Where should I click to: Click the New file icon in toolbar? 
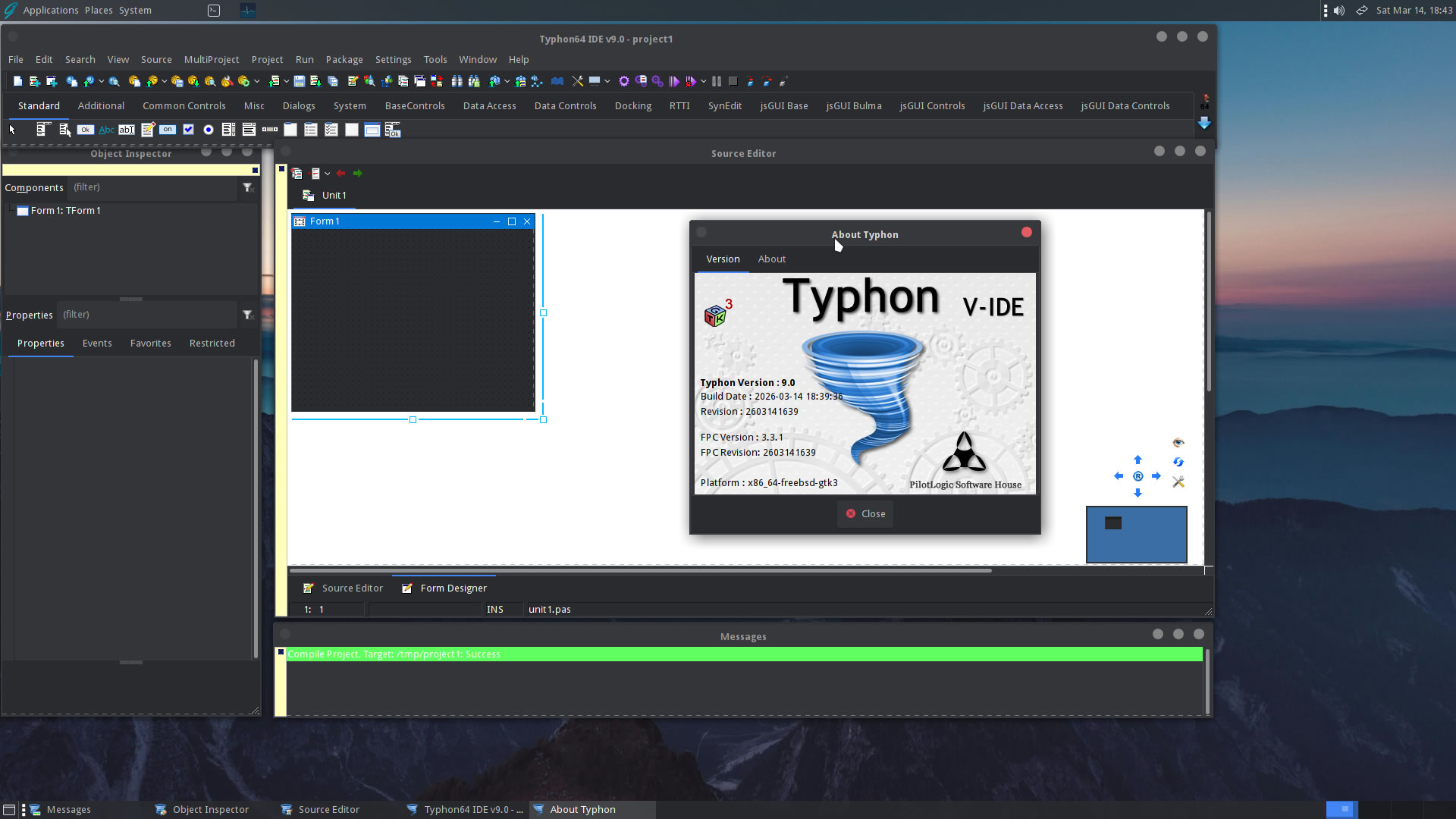click(x=17, y=81)
